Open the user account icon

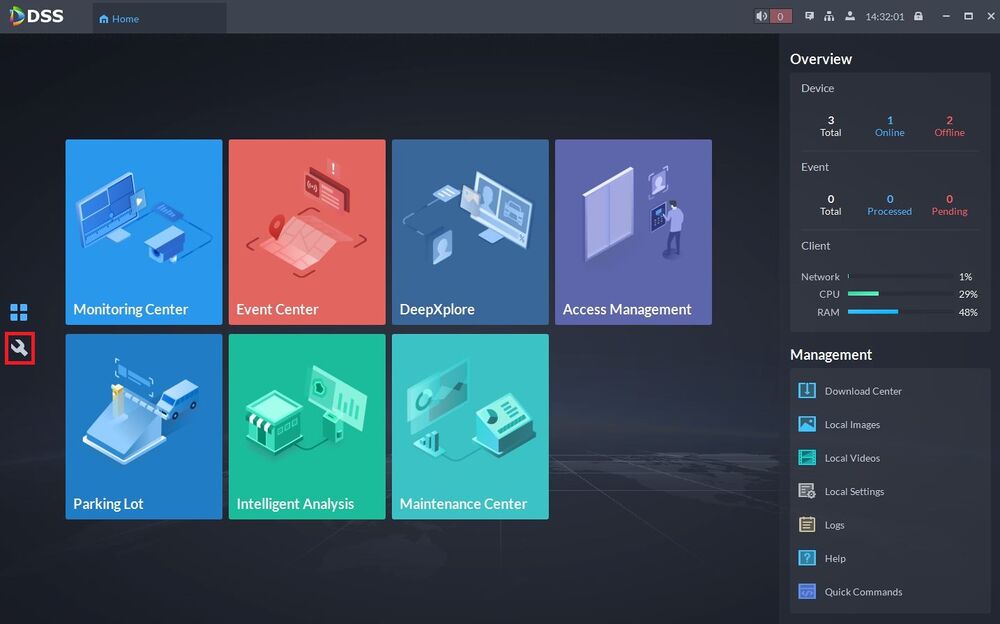[x=849, y=16]
